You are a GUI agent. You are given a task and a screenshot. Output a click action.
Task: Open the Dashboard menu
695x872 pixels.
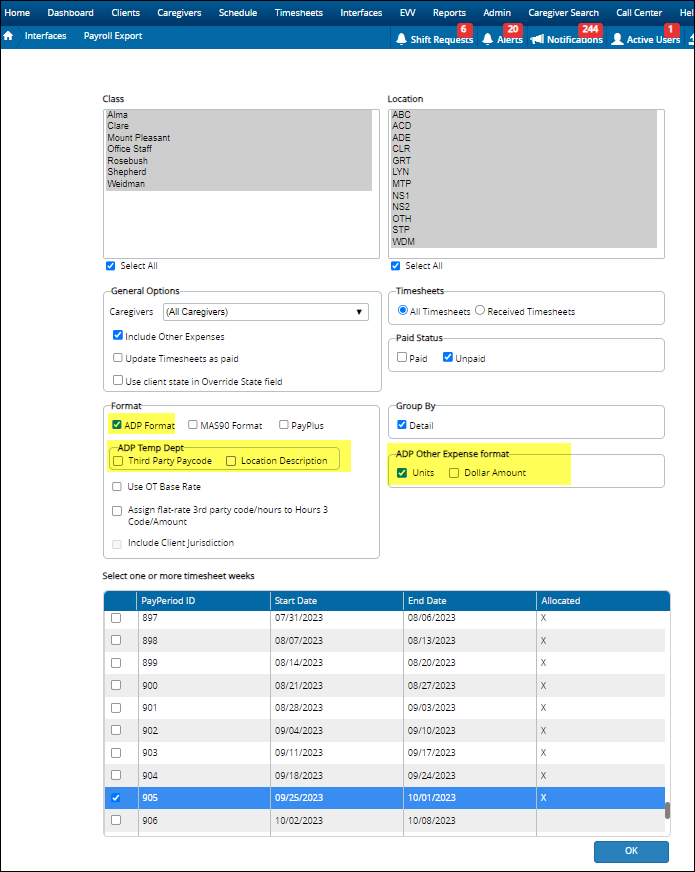pos(71,12)
